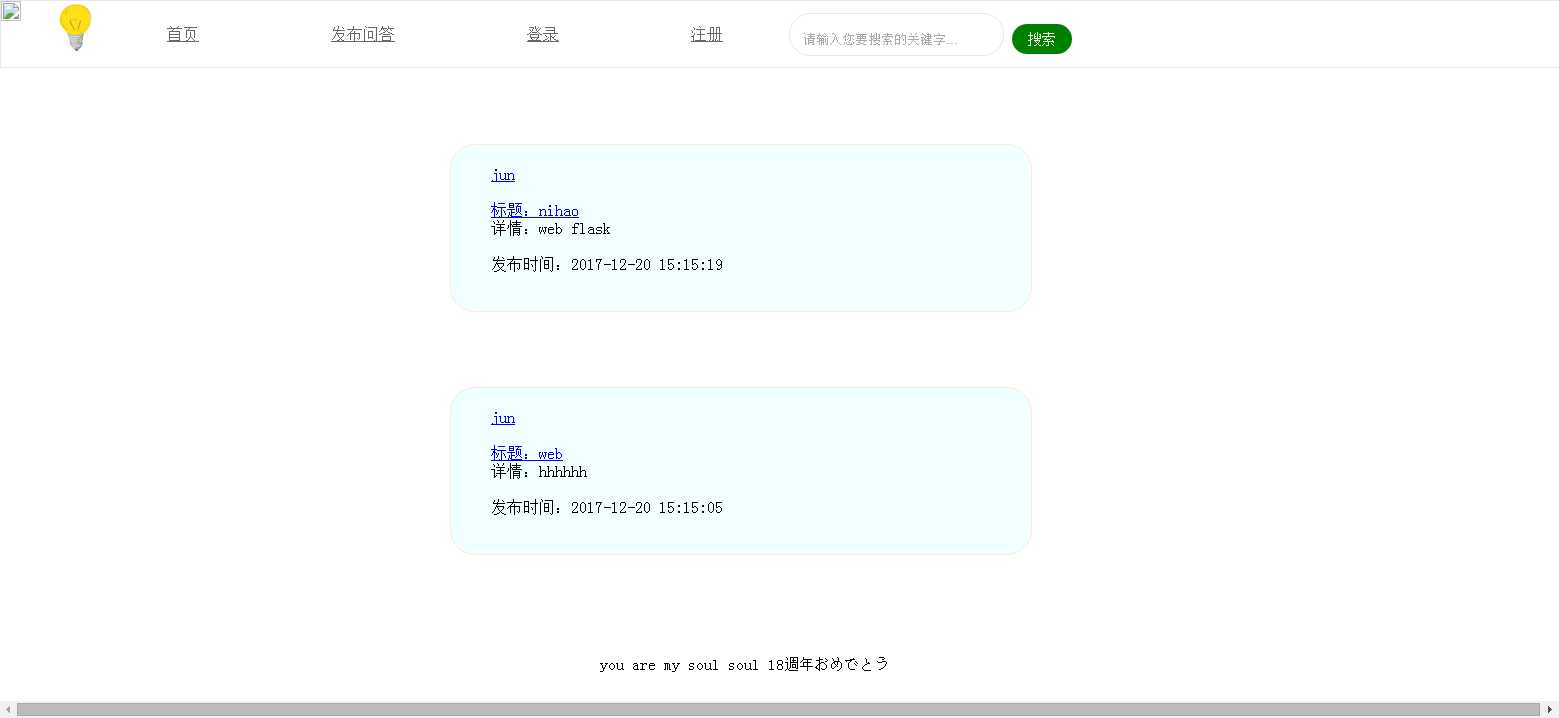This screenshot has height=718, width=1559.
Task: Open the 发布问答 publish question page
Action: point(362,33)
